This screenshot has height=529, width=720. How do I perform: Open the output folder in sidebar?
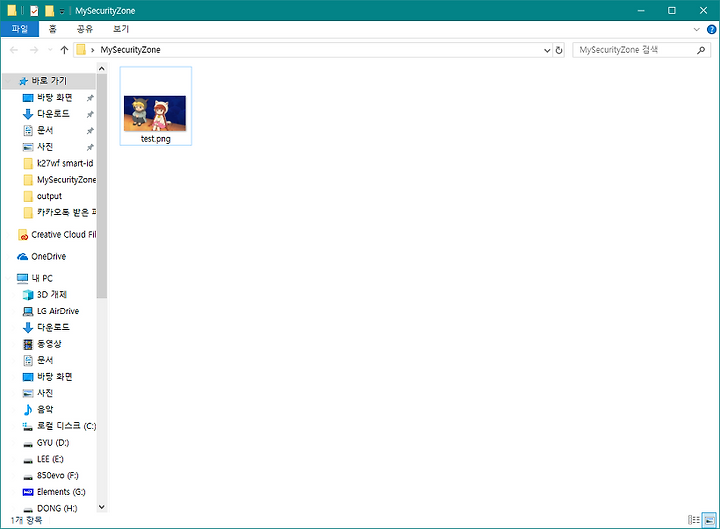coord(49,196)
